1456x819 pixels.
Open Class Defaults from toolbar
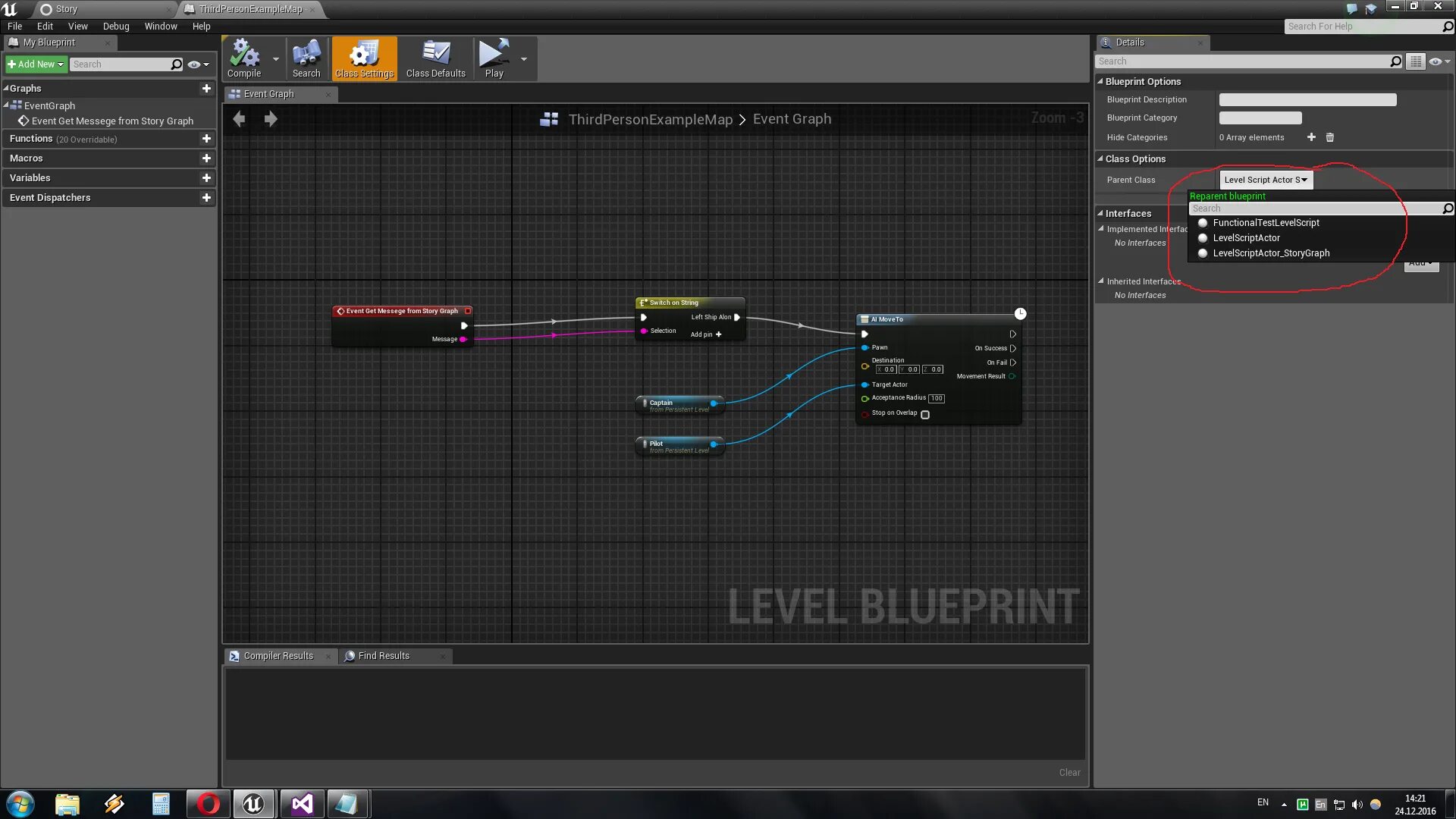[x=435, y=58]
